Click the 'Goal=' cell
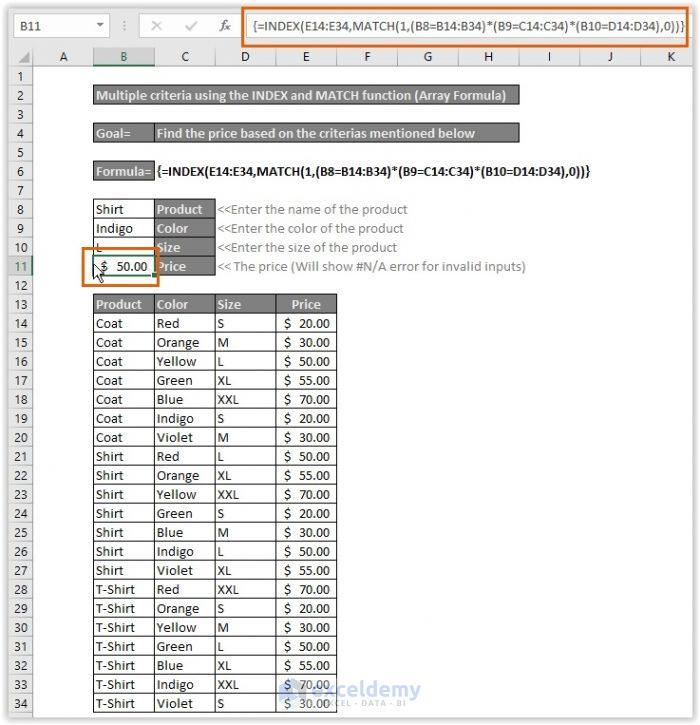Image resolution: width=700 pixels, height=725 pixels. pos(123,133)
